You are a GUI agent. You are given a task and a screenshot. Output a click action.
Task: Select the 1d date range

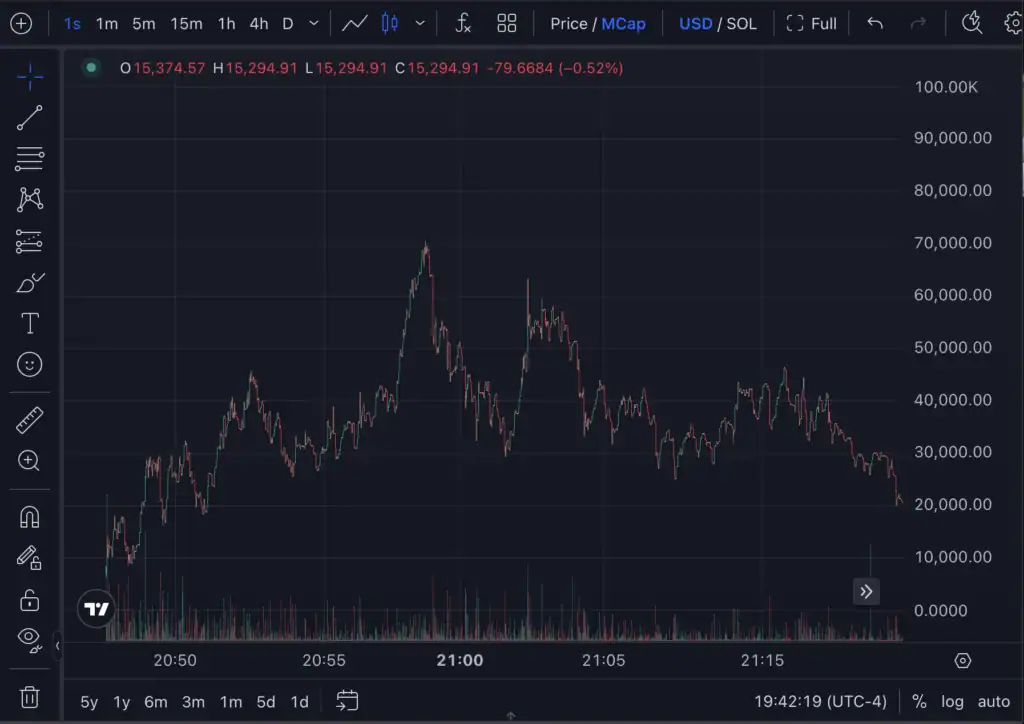299,702
